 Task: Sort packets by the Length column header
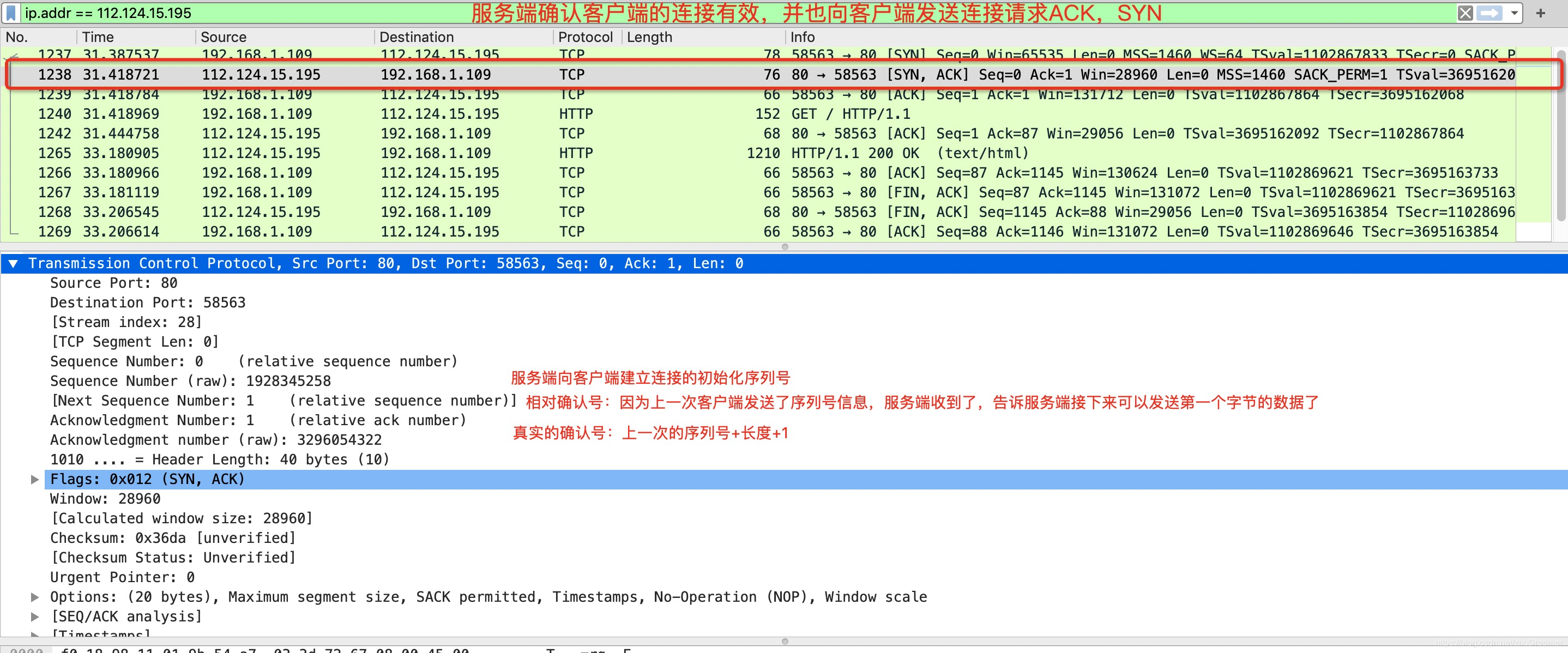click(704, 37)
